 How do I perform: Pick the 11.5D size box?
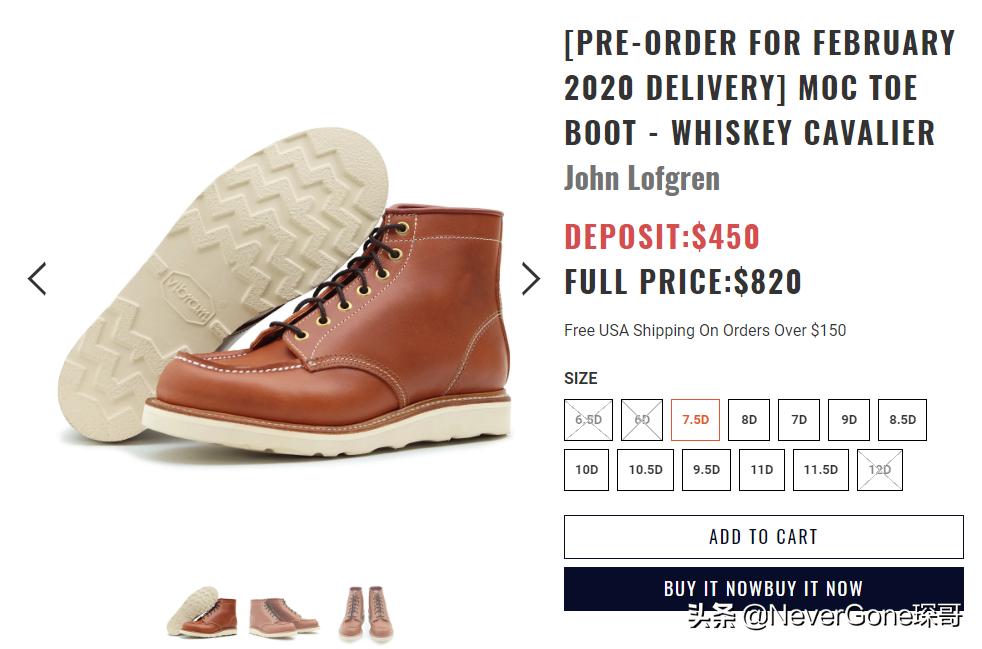click(821, 470)
